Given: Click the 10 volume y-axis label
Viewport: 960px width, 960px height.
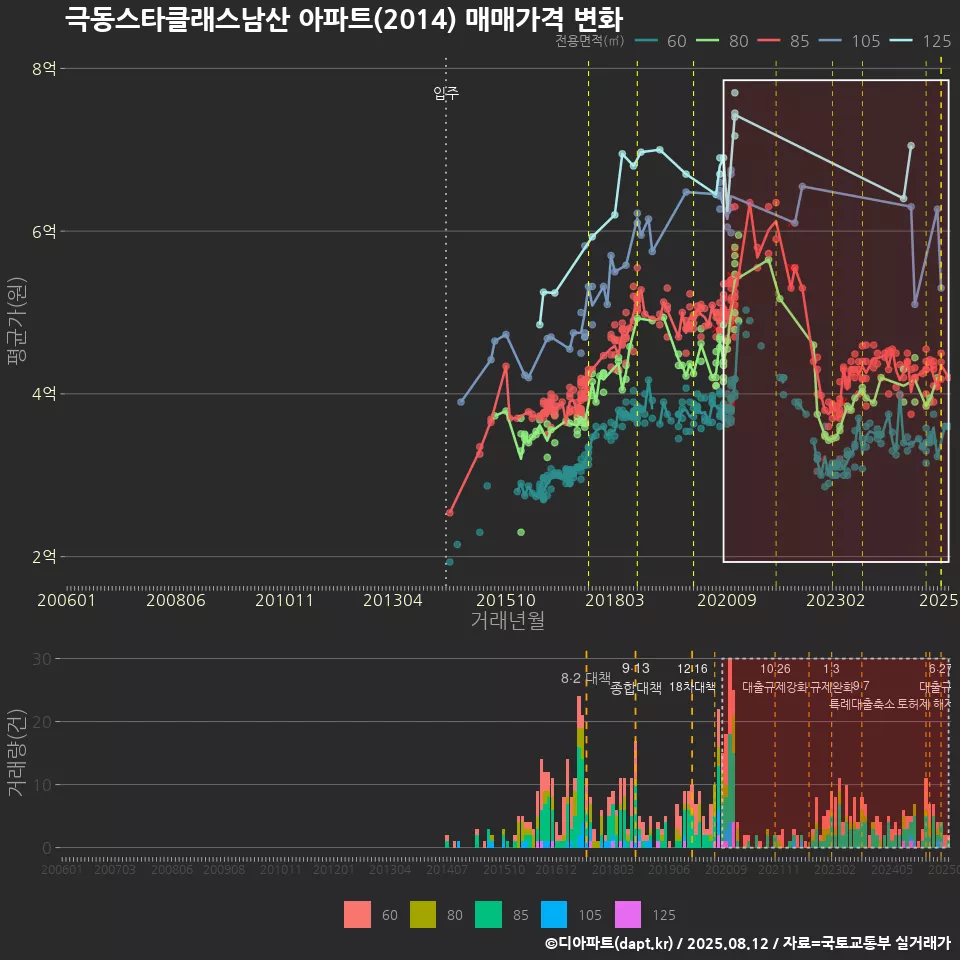Looking at the screenshot, I should tap(42, 785).
